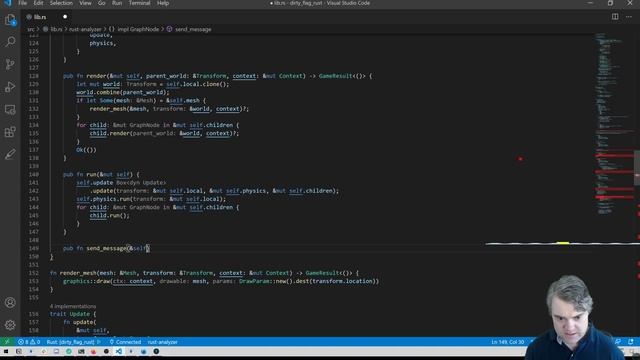This screenshot has height=360, width=640.
Task: Open the File menu
Action: point(22,3)
